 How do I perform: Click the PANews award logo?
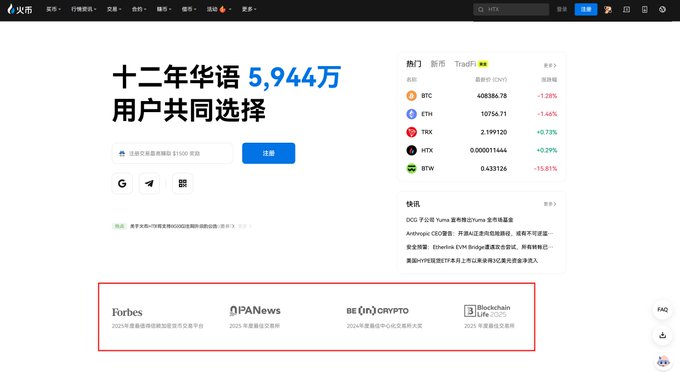255,310
